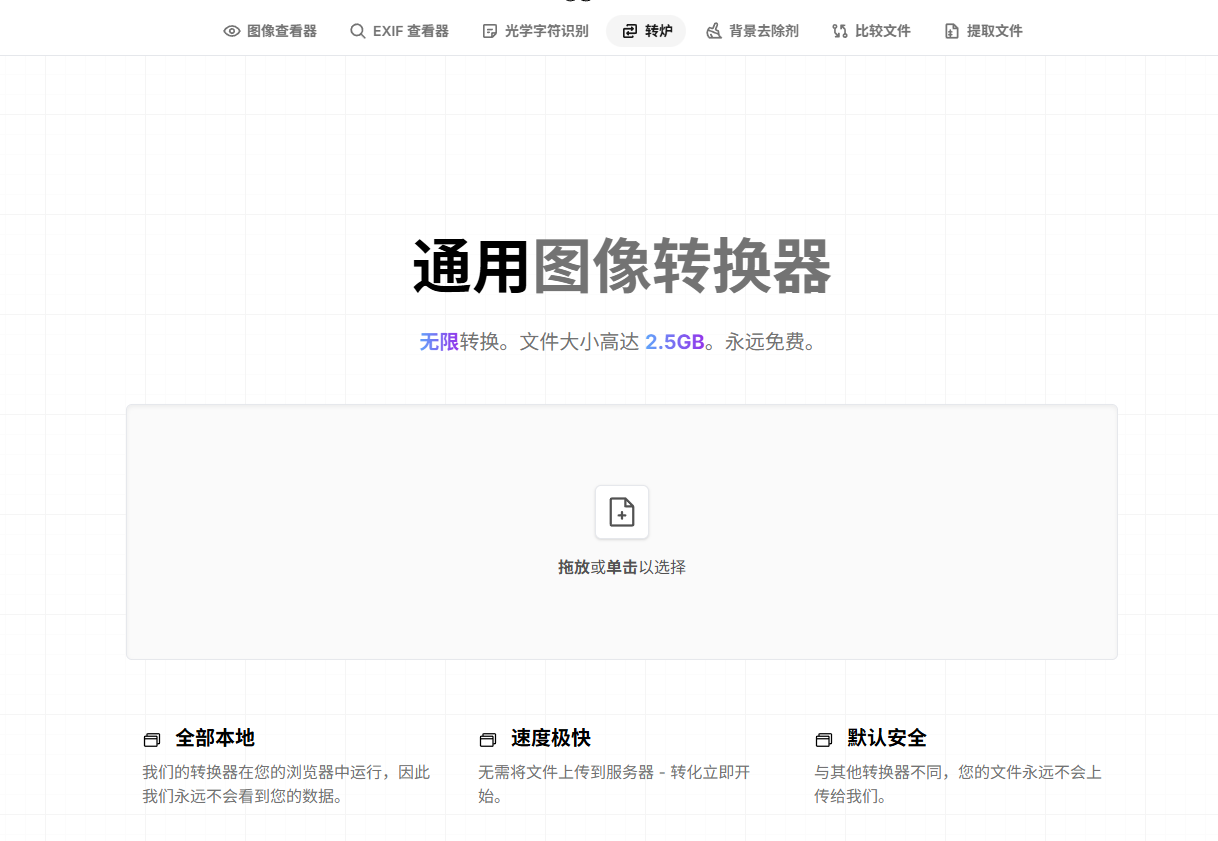The height and width of the screenshot is (841, 1218).
Task: Click the 比较文件 comparison icon
Action: coord(841,31)
